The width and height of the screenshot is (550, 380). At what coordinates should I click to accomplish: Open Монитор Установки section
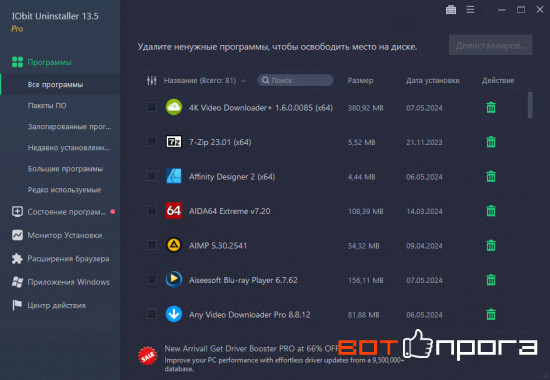click(65, 235)
